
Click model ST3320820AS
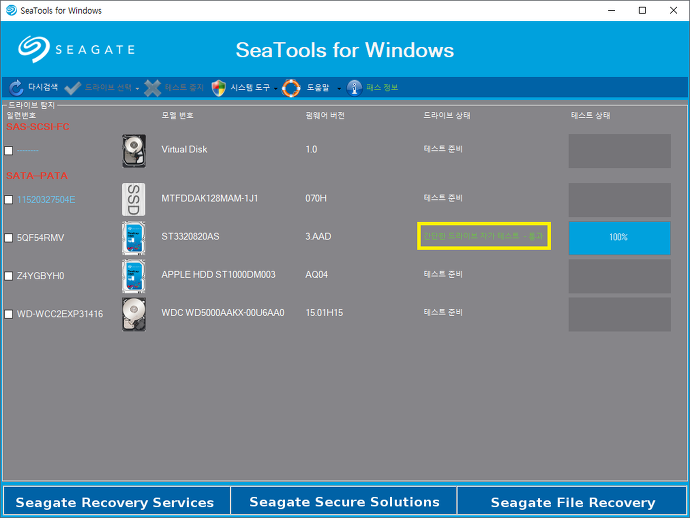[x=190, y=236]
